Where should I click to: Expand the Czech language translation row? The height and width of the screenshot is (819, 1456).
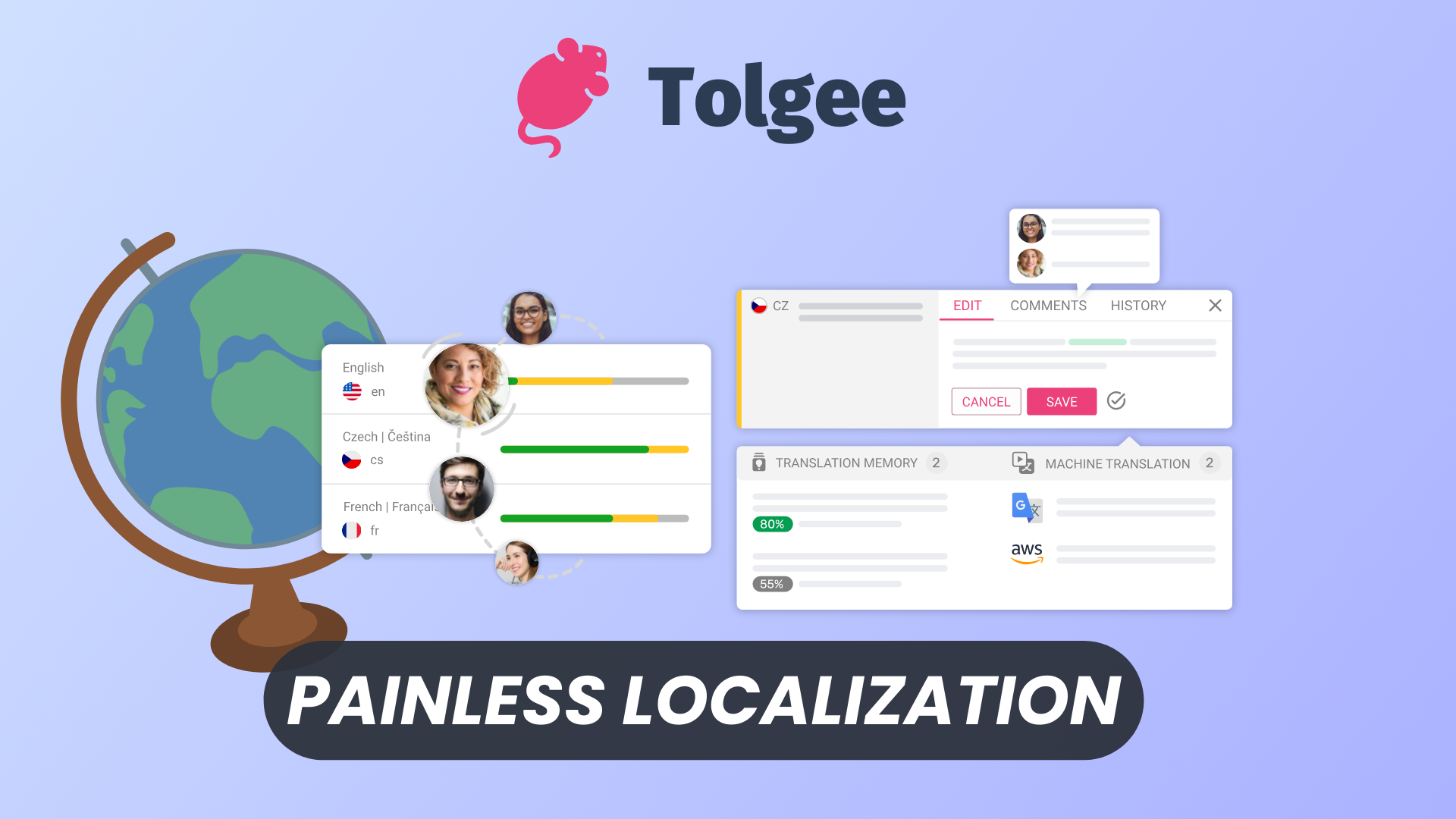tap(515, 448)
